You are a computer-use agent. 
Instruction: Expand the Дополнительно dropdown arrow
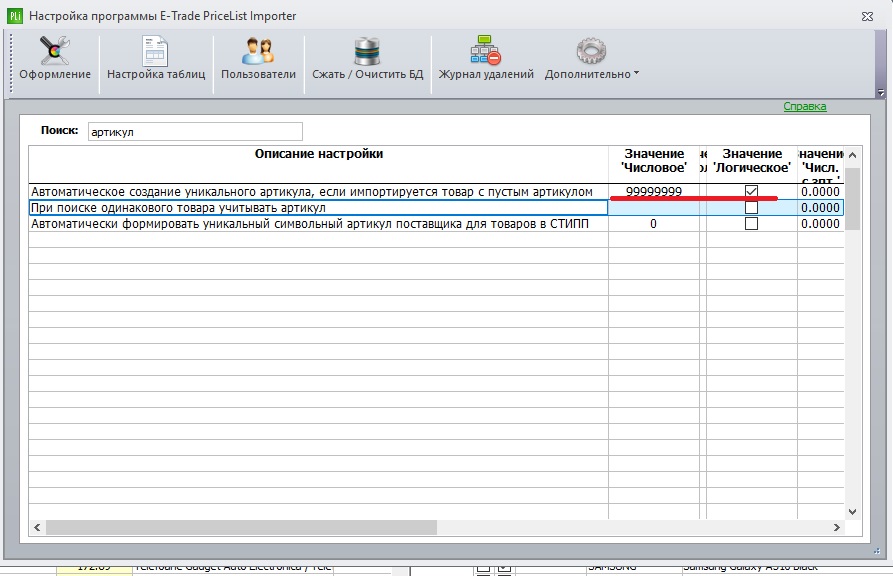(x=636, y=73)
